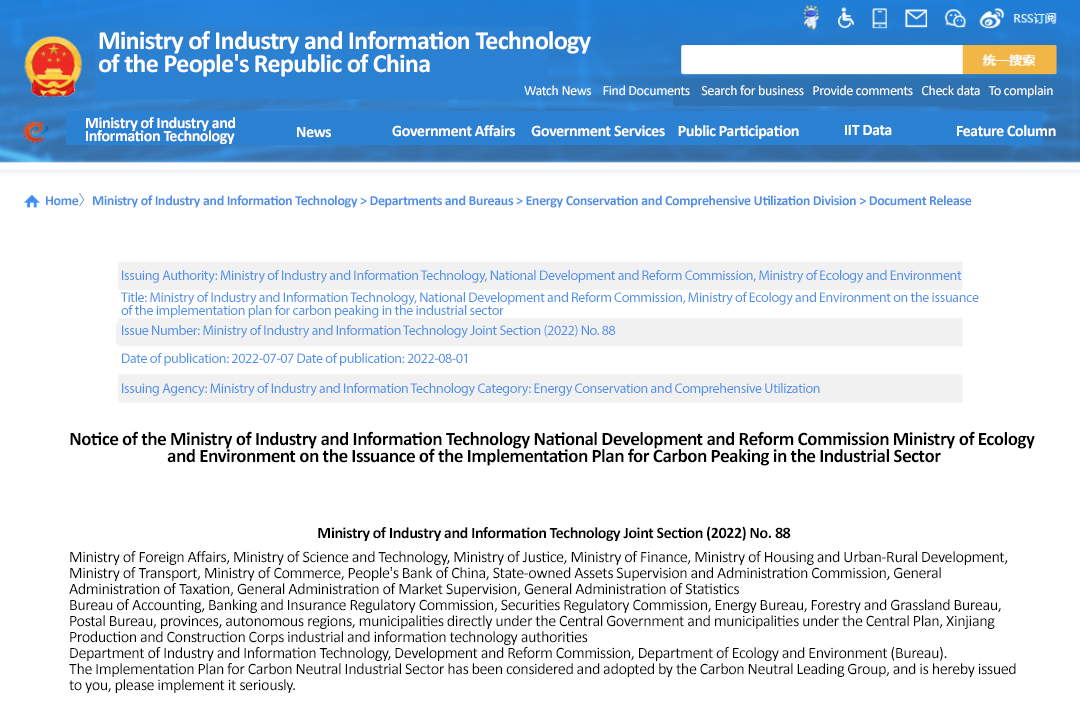The height and width of the screenshot is (716, 1080).
Task: Open the WeChat icon in header
Action: pos(955,19)
